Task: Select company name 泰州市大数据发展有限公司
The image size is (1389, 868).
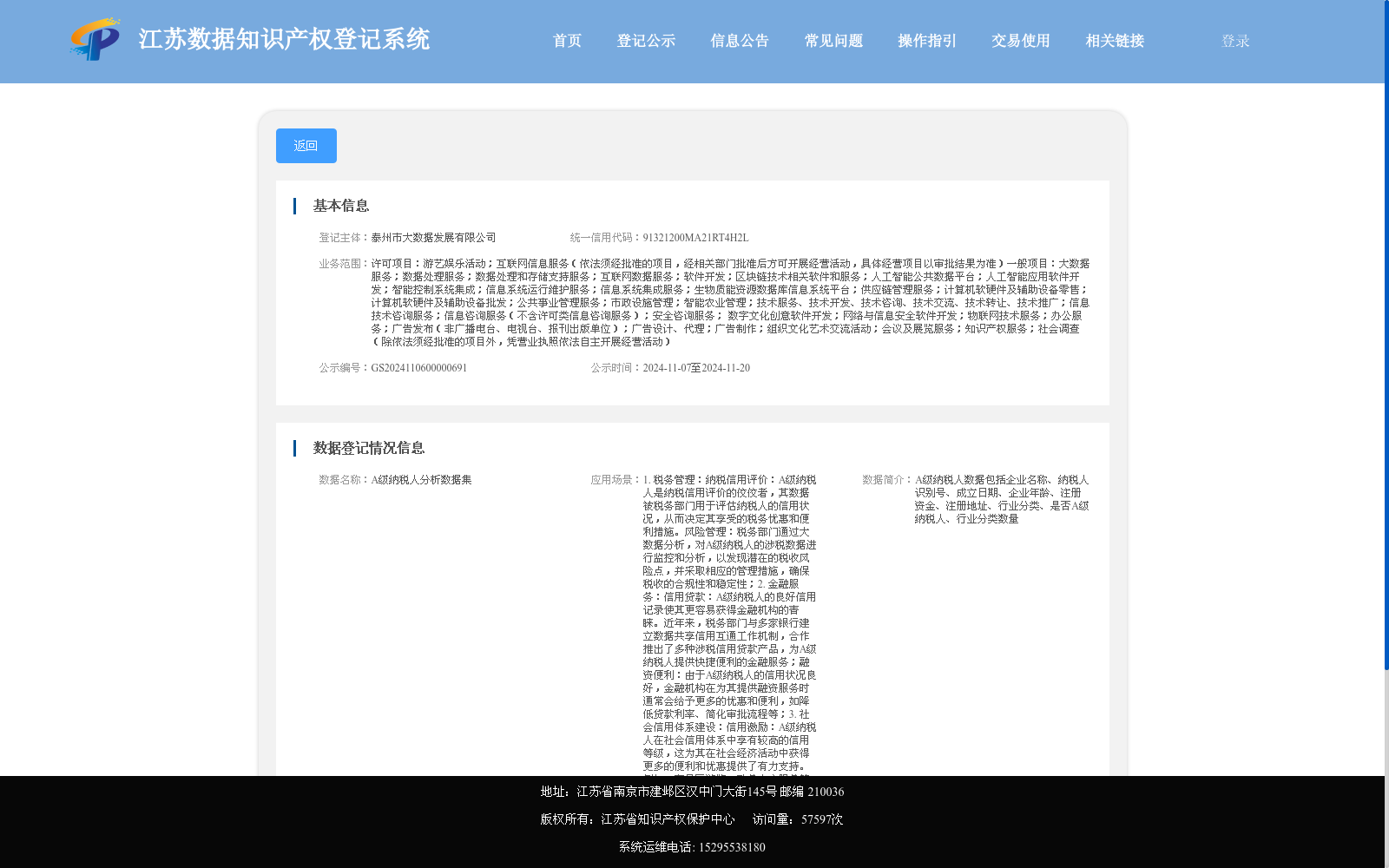Action: [433, 238]
